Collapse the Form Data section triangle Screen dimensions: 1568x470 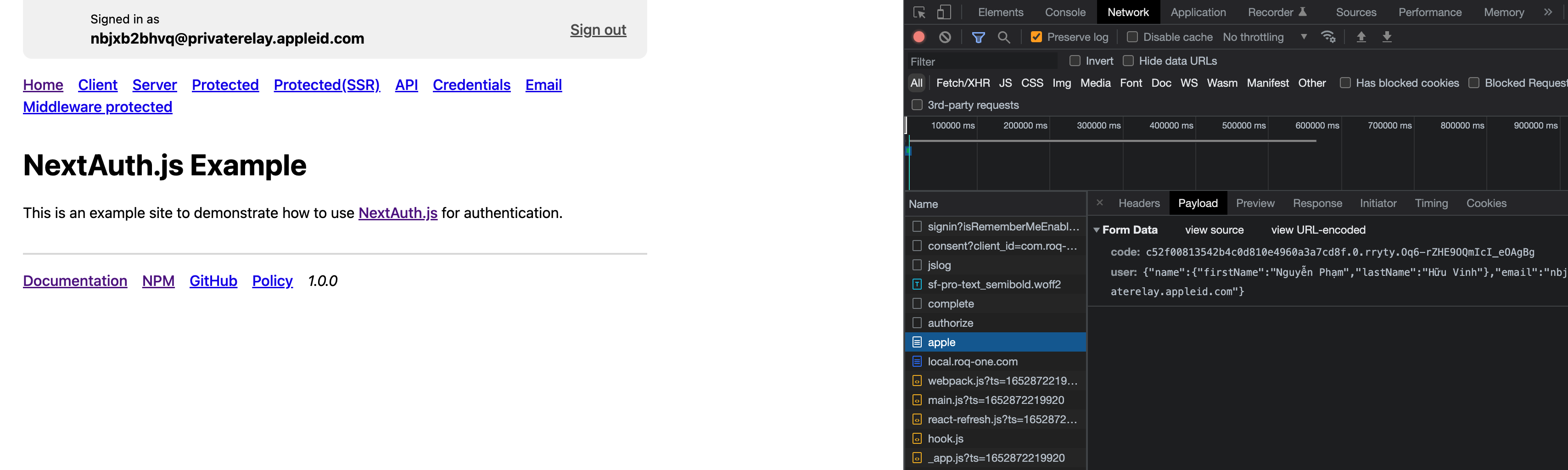tap(1096, 230)
